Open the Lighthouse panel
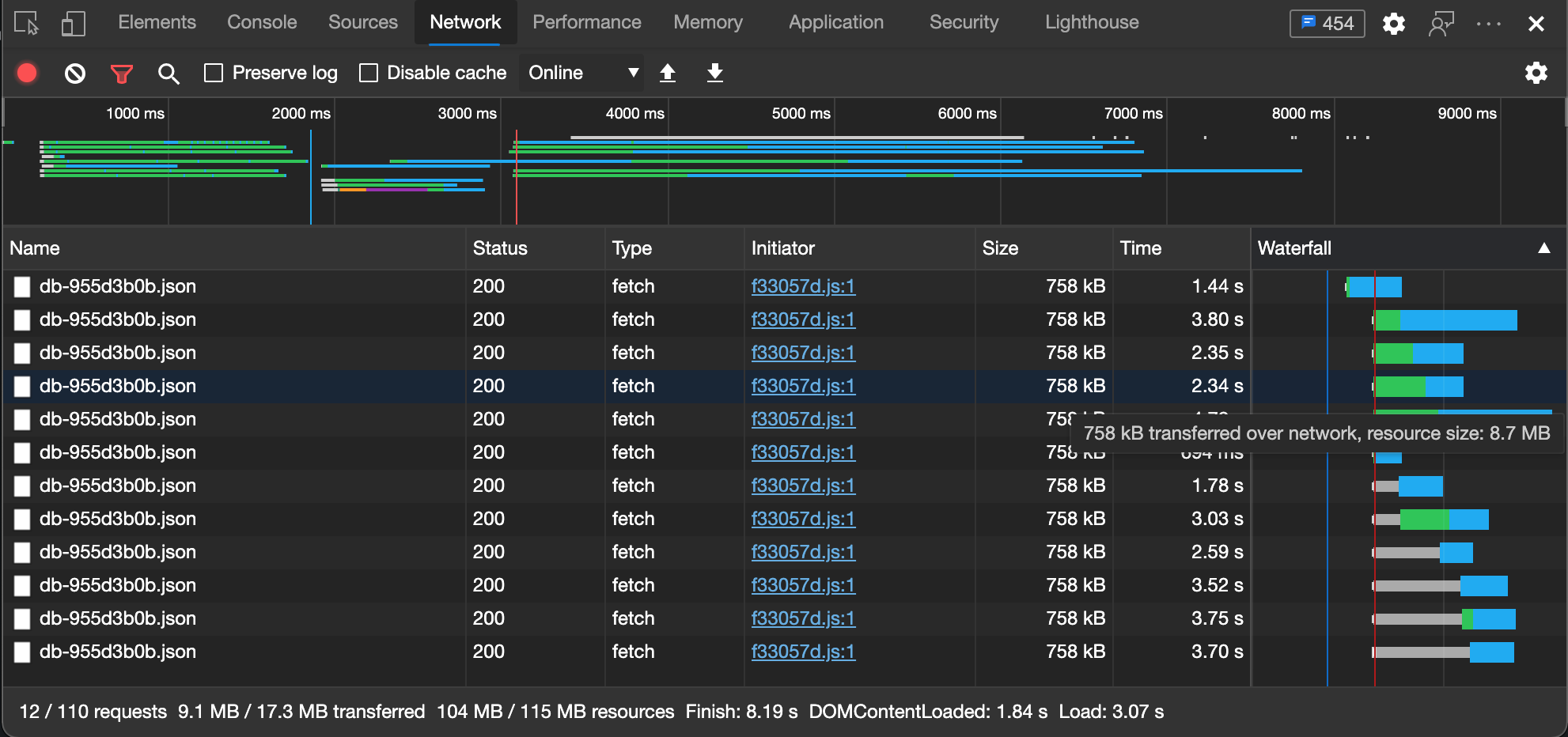This screenshot has height=737, width=1568. coord(1091,22)
